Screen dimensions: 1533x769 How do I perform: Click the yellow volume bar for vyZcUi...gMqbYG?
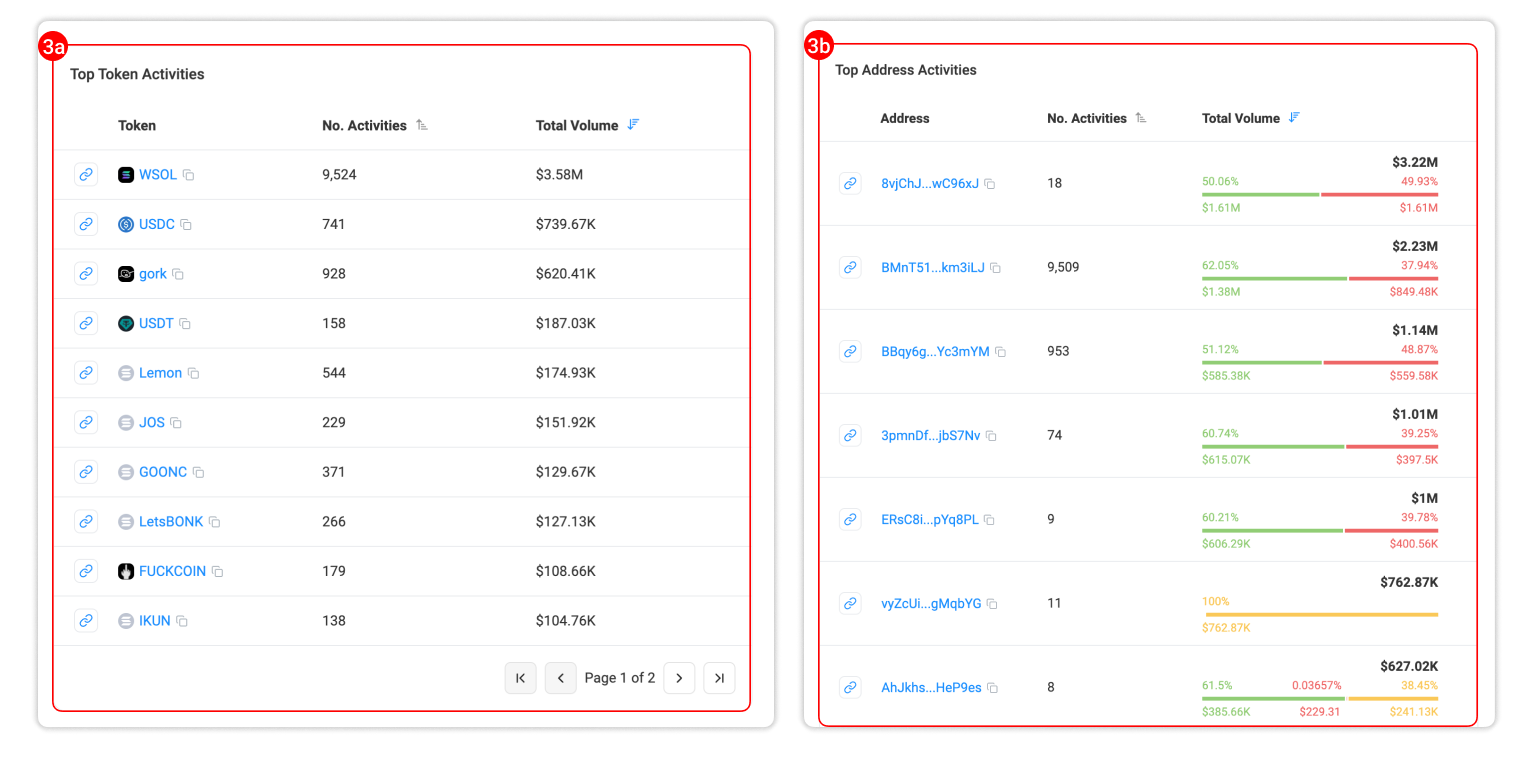tap(1320, 615)
